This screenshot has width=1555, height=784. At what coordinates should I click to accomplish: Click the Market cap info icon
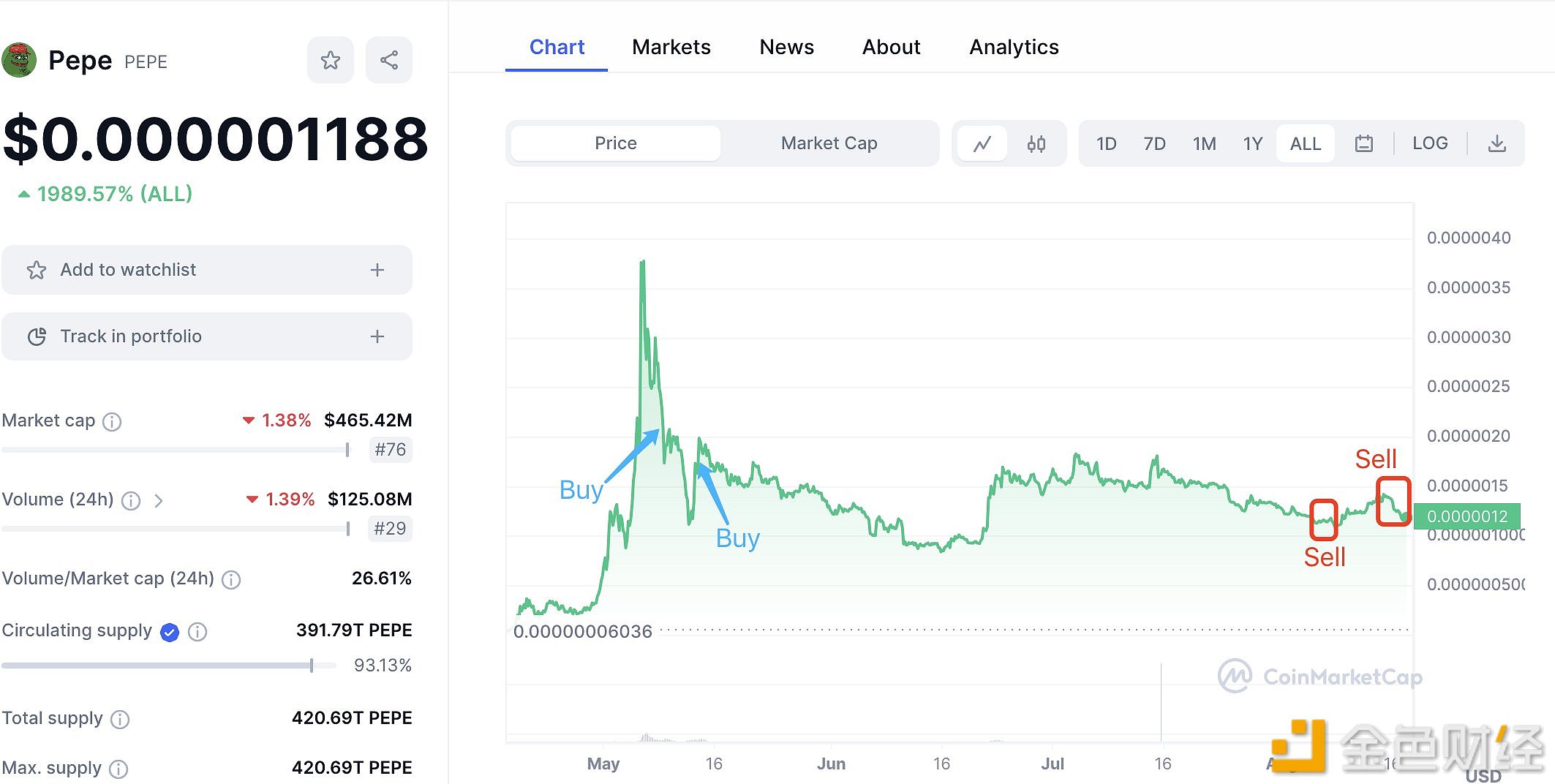(x=112, y=421)
